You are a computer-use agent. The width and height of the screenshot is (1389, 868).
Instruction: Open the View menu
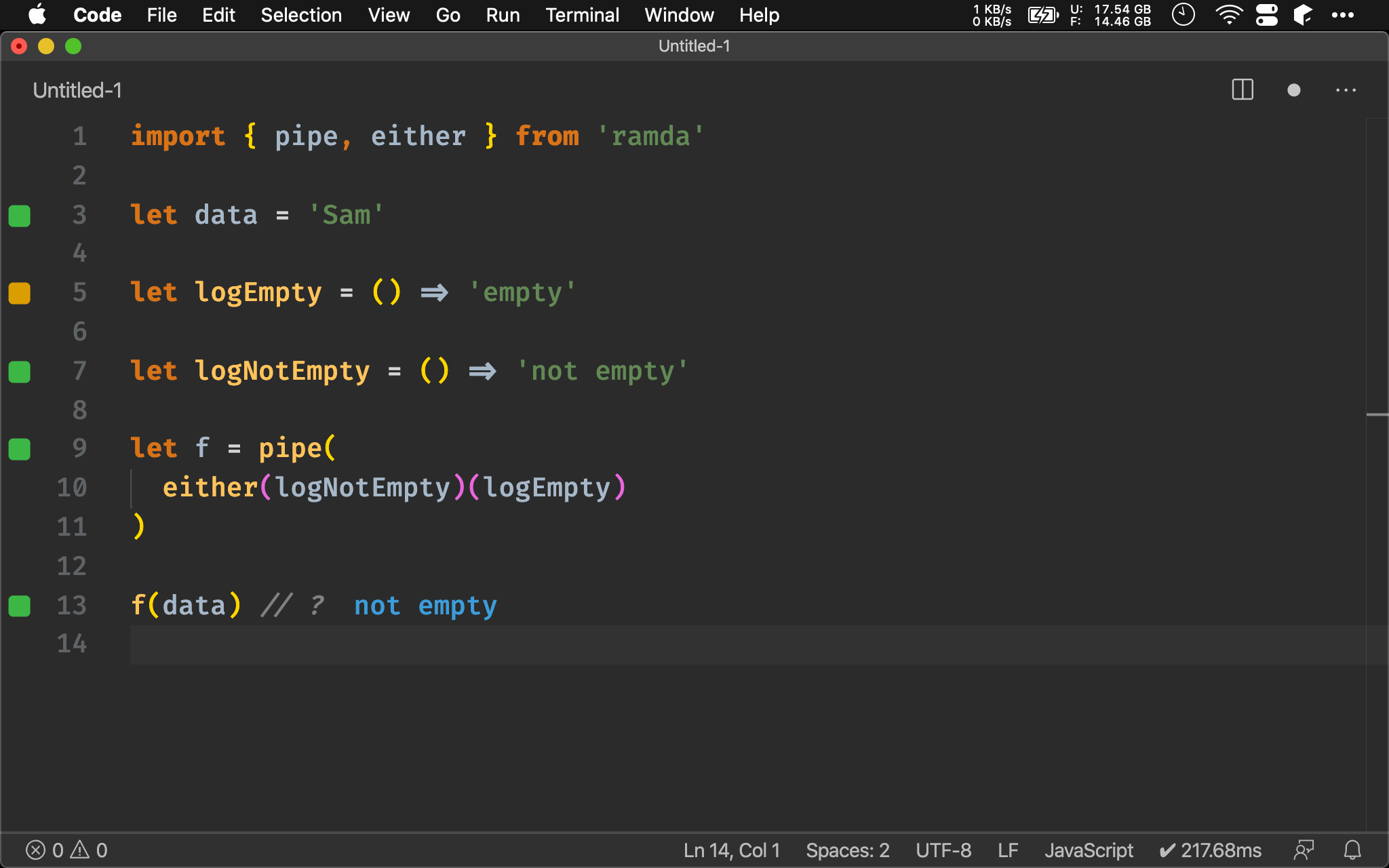point(389,15)
